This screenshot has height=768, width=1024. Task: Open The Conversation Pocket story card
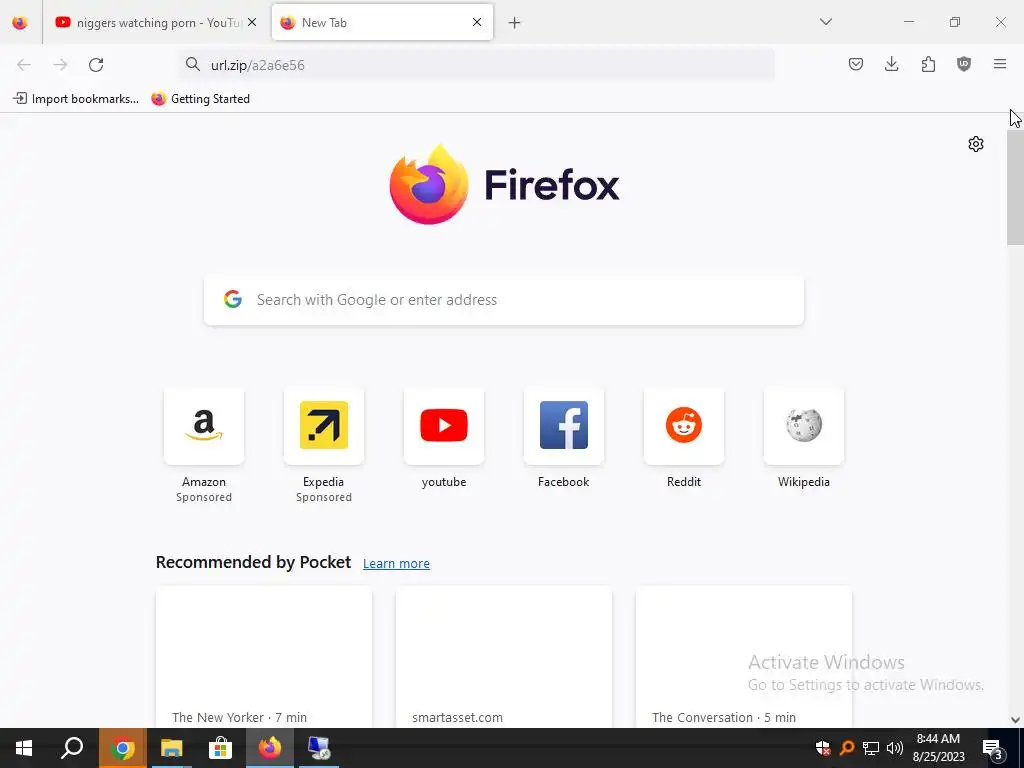[743, 657]
